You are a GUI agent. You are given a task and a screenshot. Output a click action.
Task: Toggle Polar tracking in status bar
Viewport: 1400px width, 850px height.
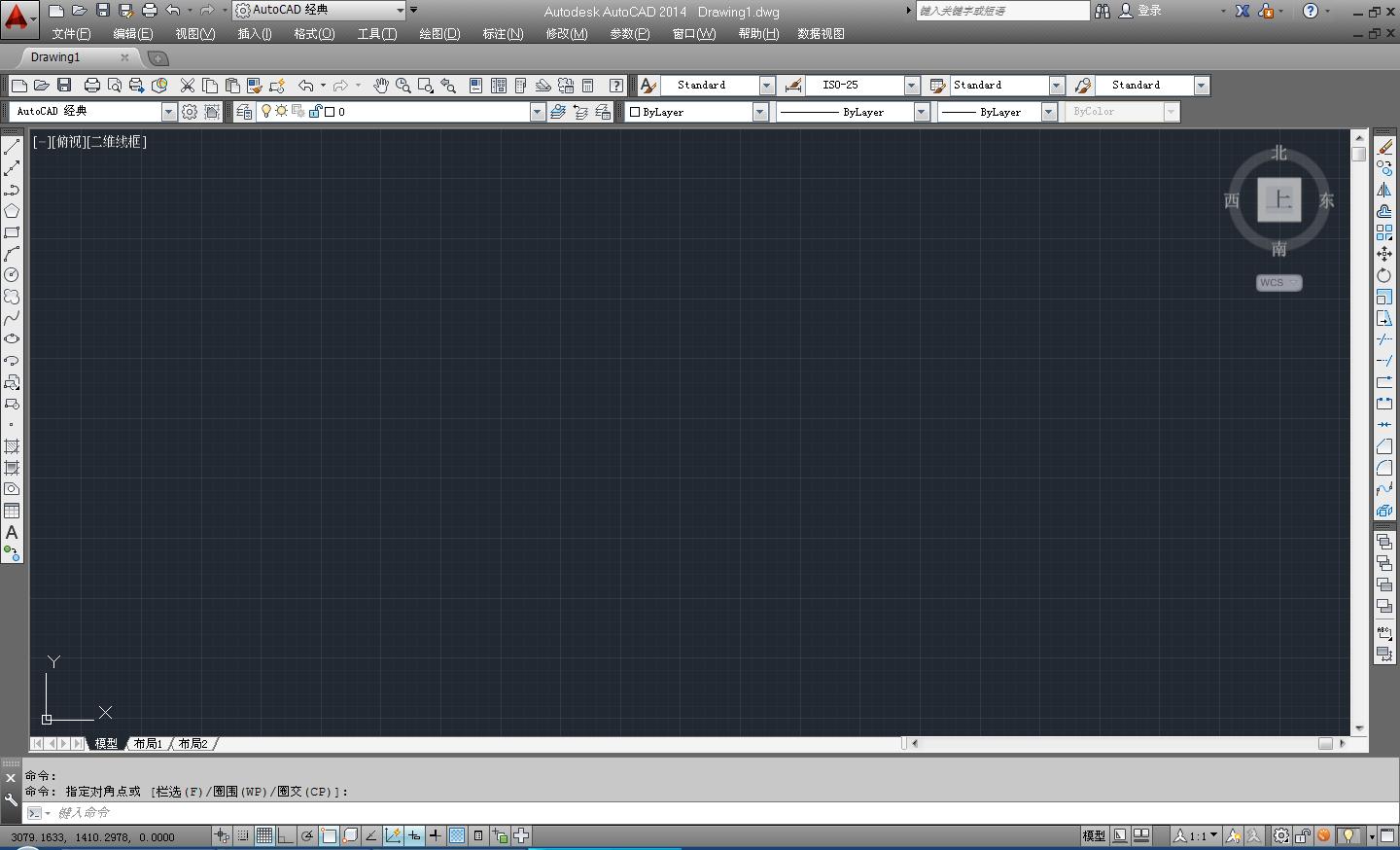pos(307,835)
